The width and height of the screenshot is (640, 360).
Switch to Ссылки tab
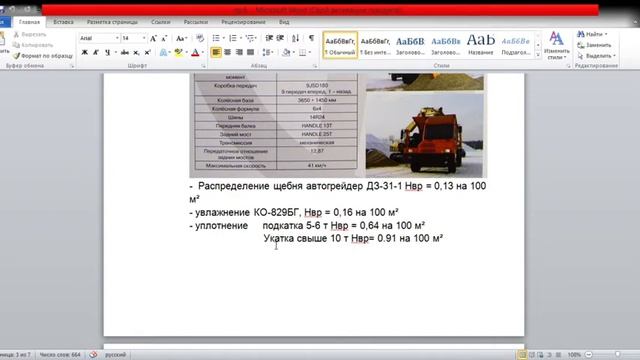[x=160, y=22]
